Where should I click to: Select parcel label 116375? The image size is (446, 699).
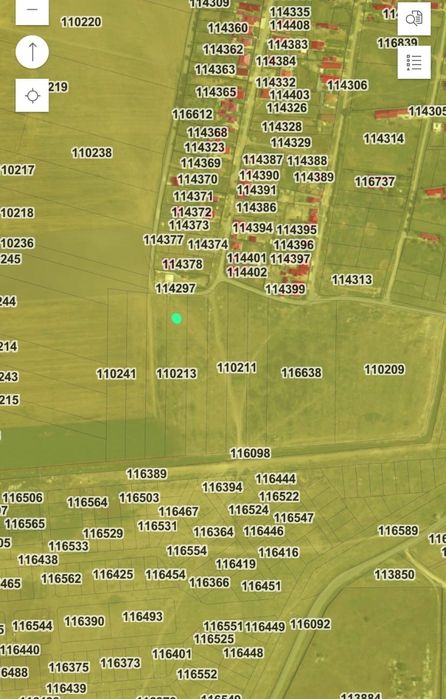click(x=69, y=668)
